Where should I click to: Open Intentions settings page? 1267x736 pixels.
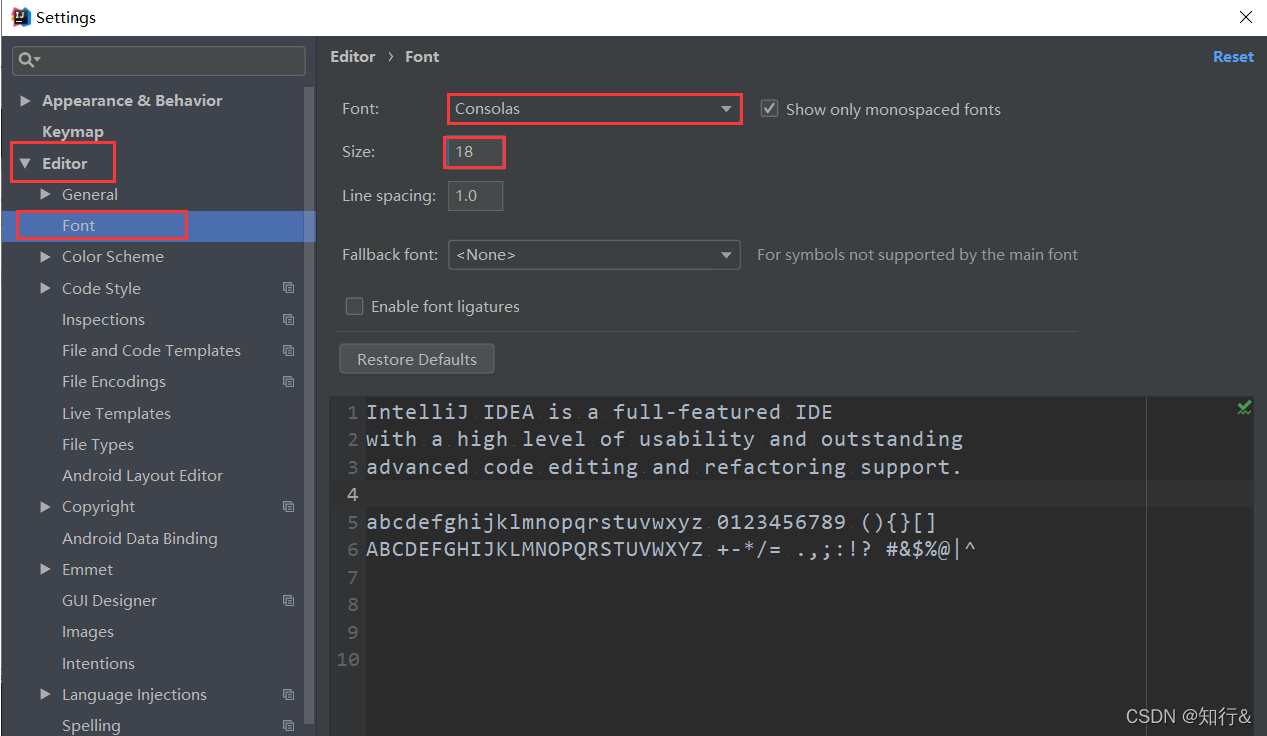click(98, 663)
